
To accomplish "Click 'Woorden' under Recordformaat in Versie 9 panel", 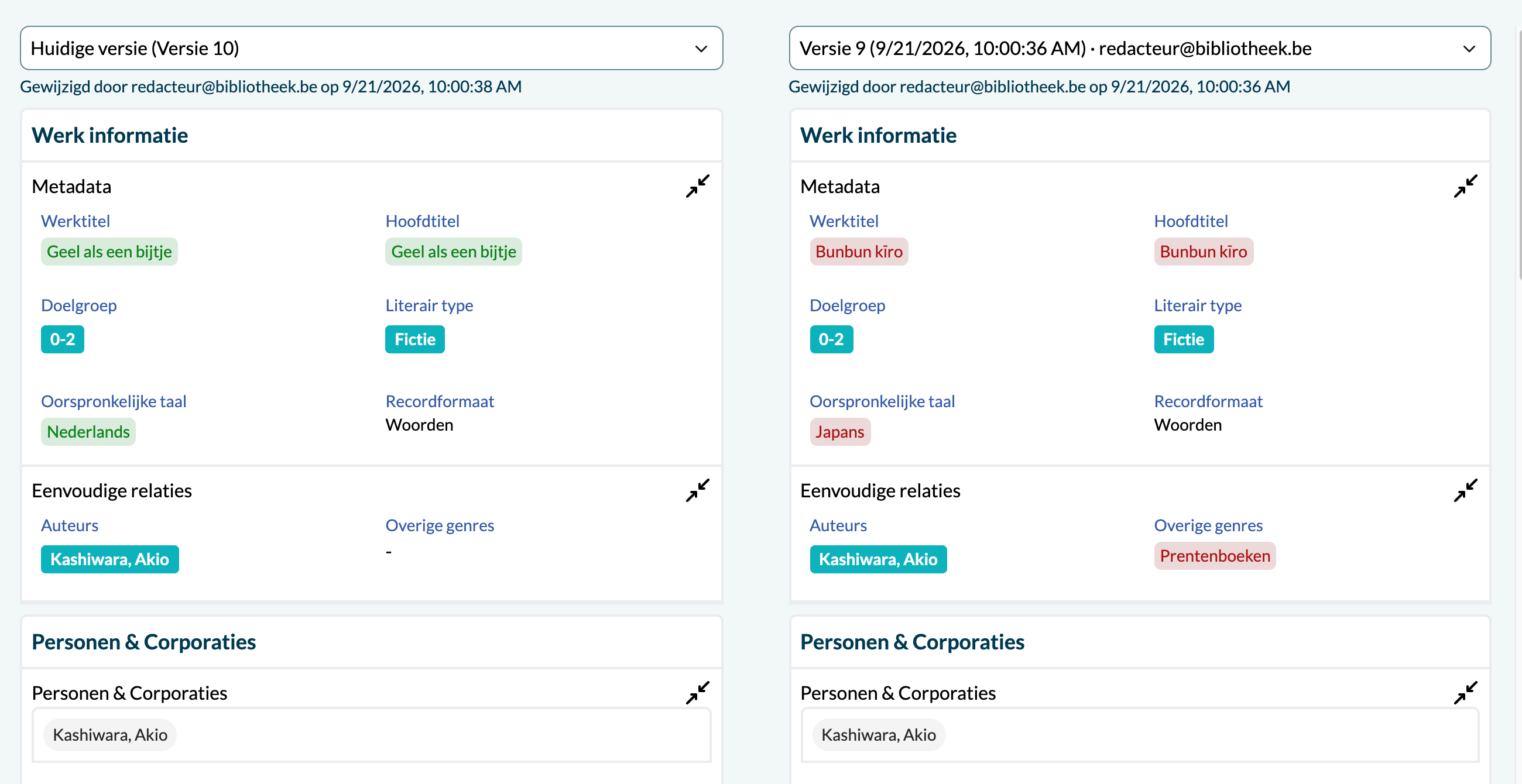I will [x=1188, y=425].
